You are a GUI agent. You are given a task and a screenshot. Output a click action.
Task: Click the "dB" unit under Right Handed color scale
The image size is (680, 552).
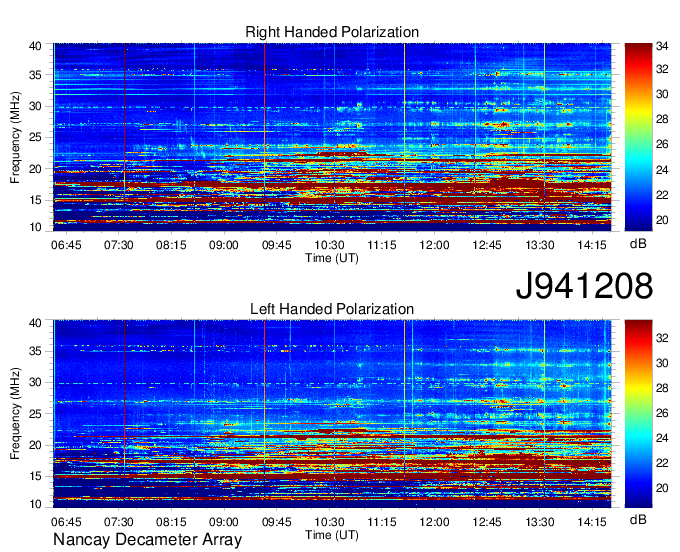pyautogui.click(x=638, y=244)
